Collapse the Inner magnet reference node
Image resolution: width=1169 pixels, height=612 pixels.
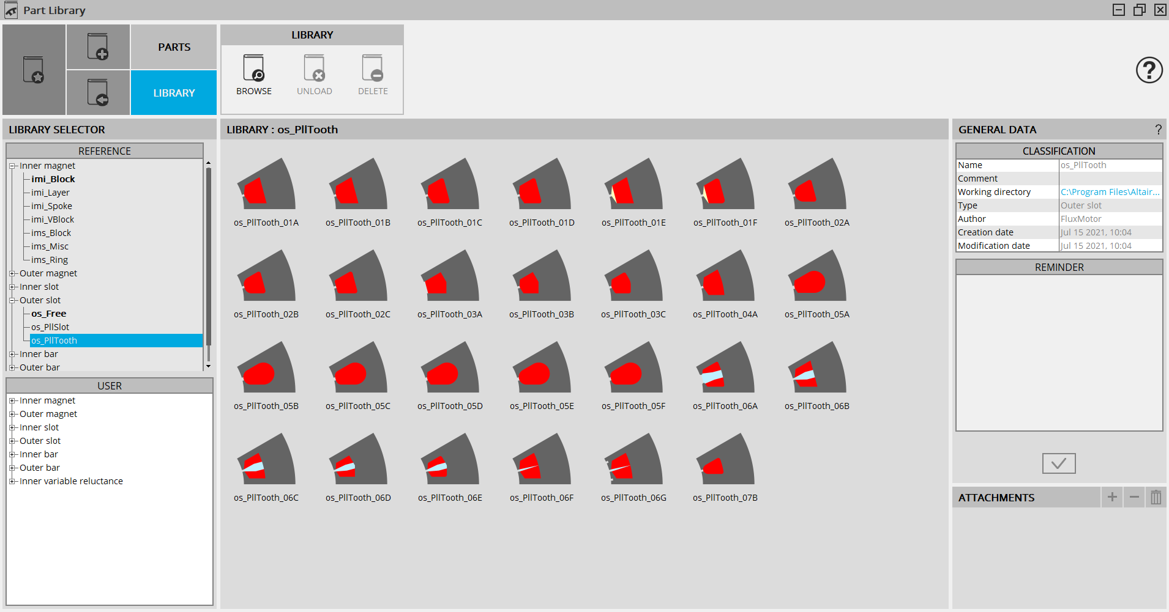click(x=13, y=166)
